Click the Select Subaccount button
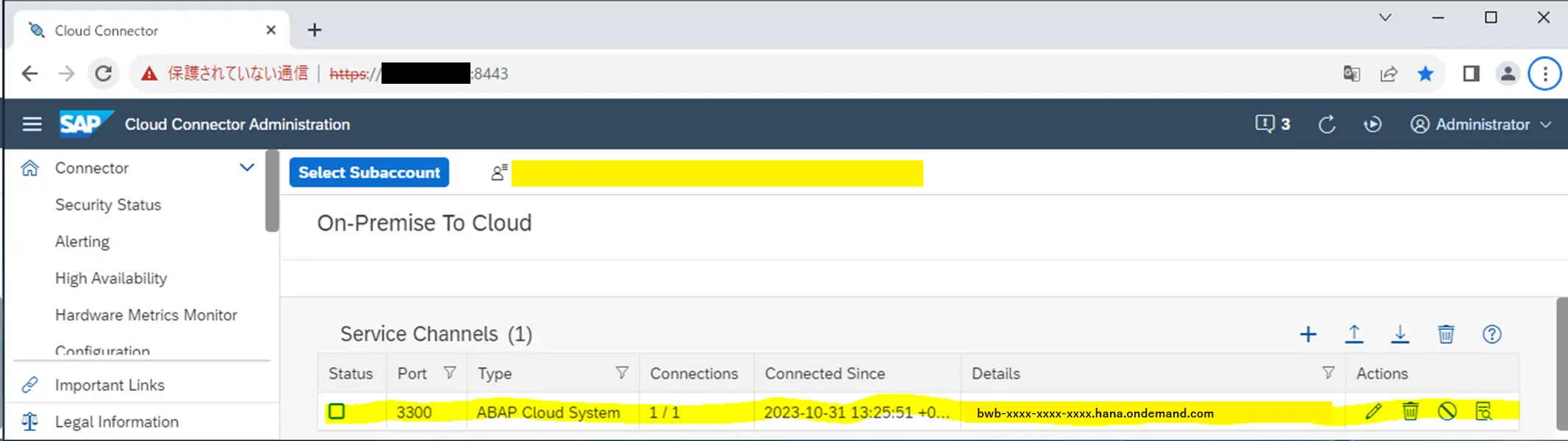The image size is (1568, 441). point(369,173)
